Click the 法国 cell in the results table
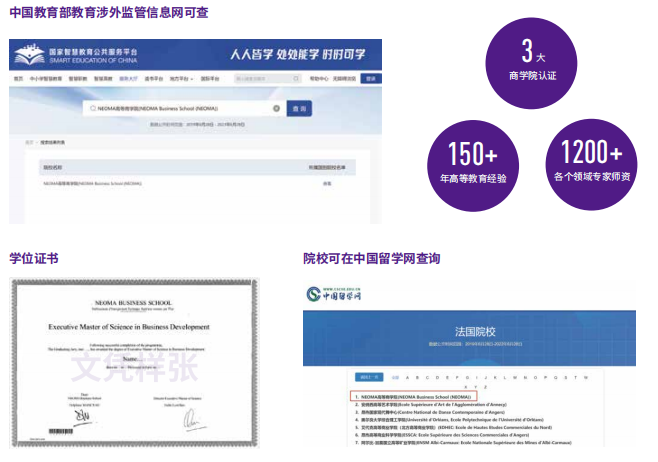This screenshot has height=462, width=658. pos(327,183)
